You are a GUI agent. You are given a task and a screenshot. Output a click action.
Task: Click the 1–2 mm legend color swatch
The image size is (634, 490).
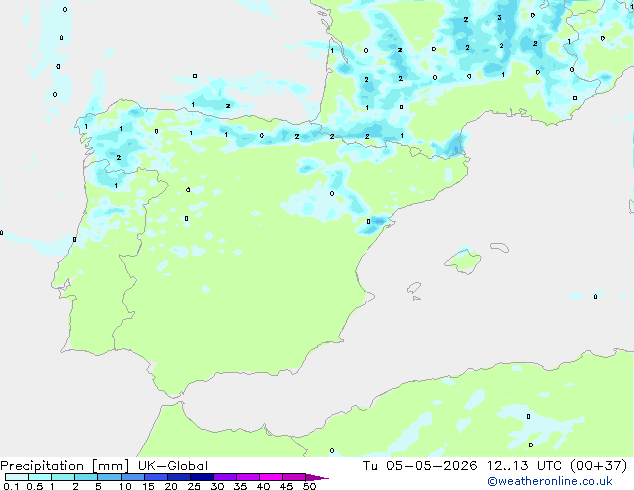pyautogui.click(x=63, y=477)
